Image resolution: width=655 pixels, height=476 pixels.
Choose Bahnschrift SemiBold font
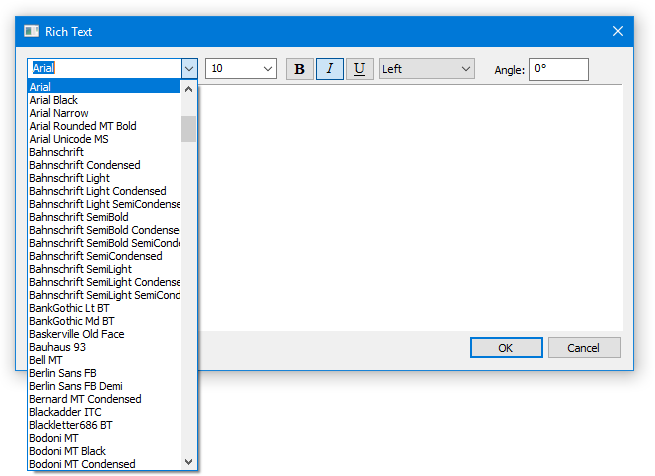[x=104, y=217]
